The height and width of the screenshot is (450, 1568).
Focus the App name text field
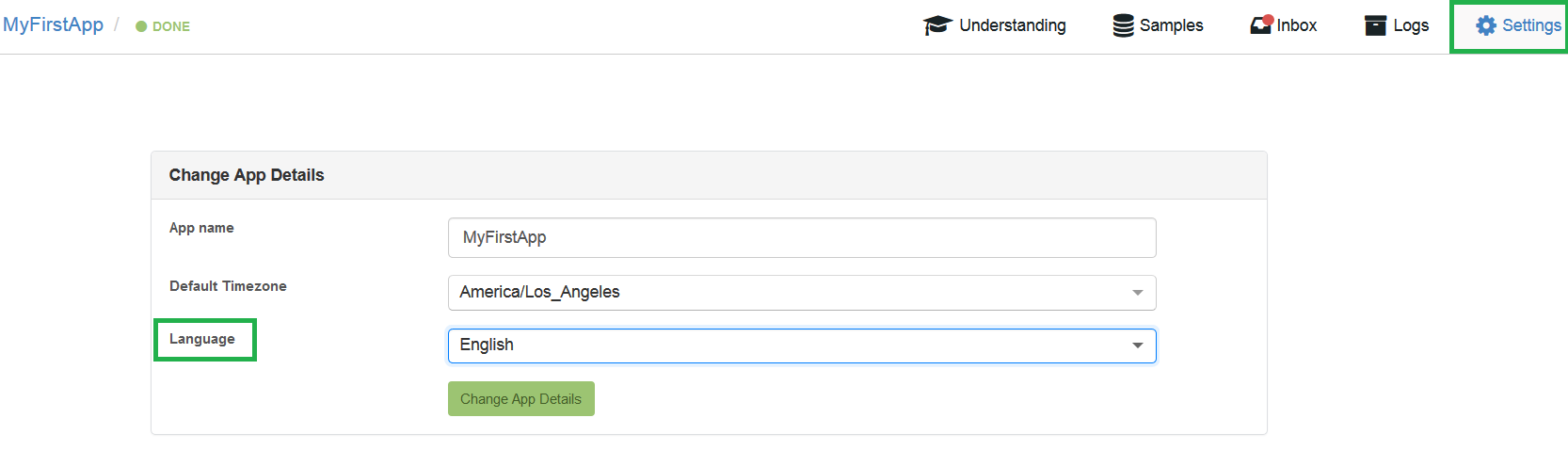point(802,237)
